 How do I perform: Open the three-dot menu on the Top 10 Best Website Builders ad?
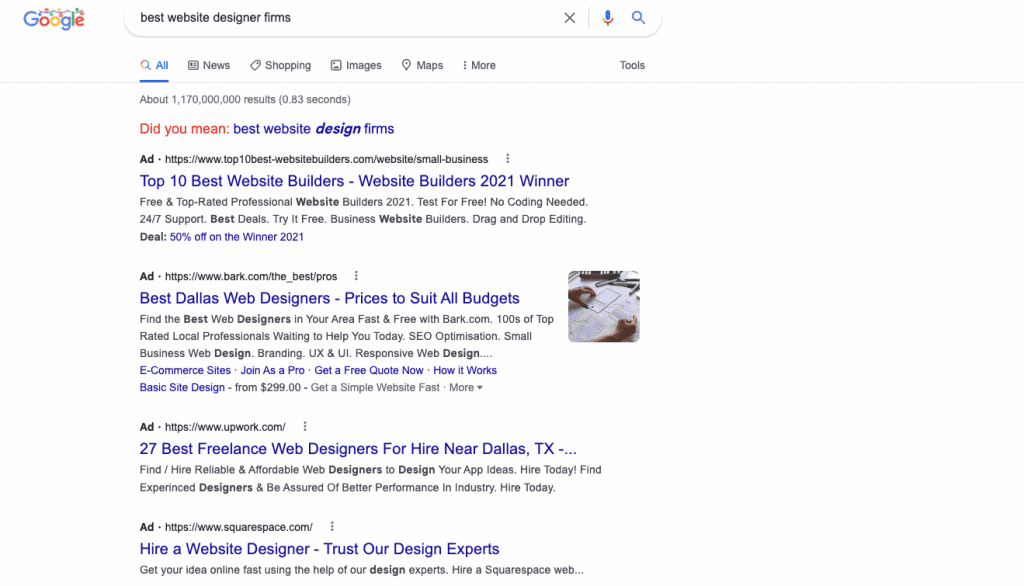507,158
